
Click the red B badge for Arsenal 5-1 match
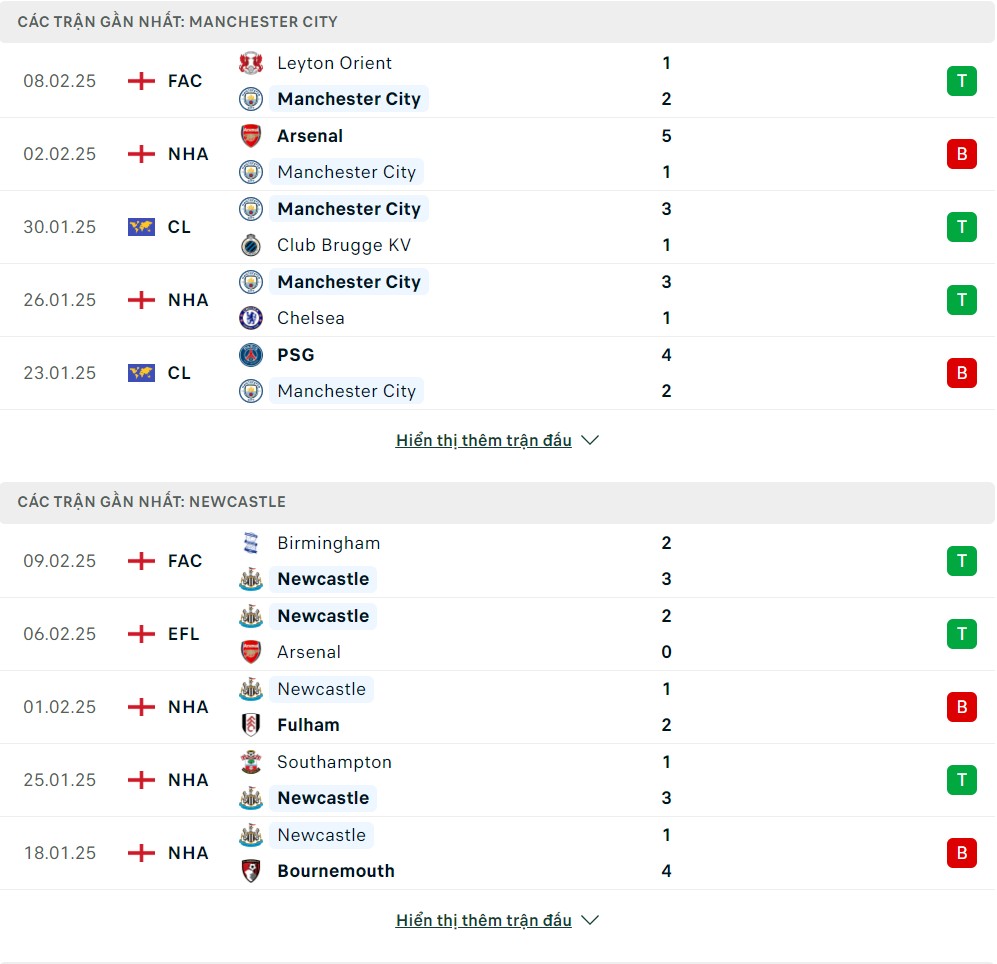[961, 154]
